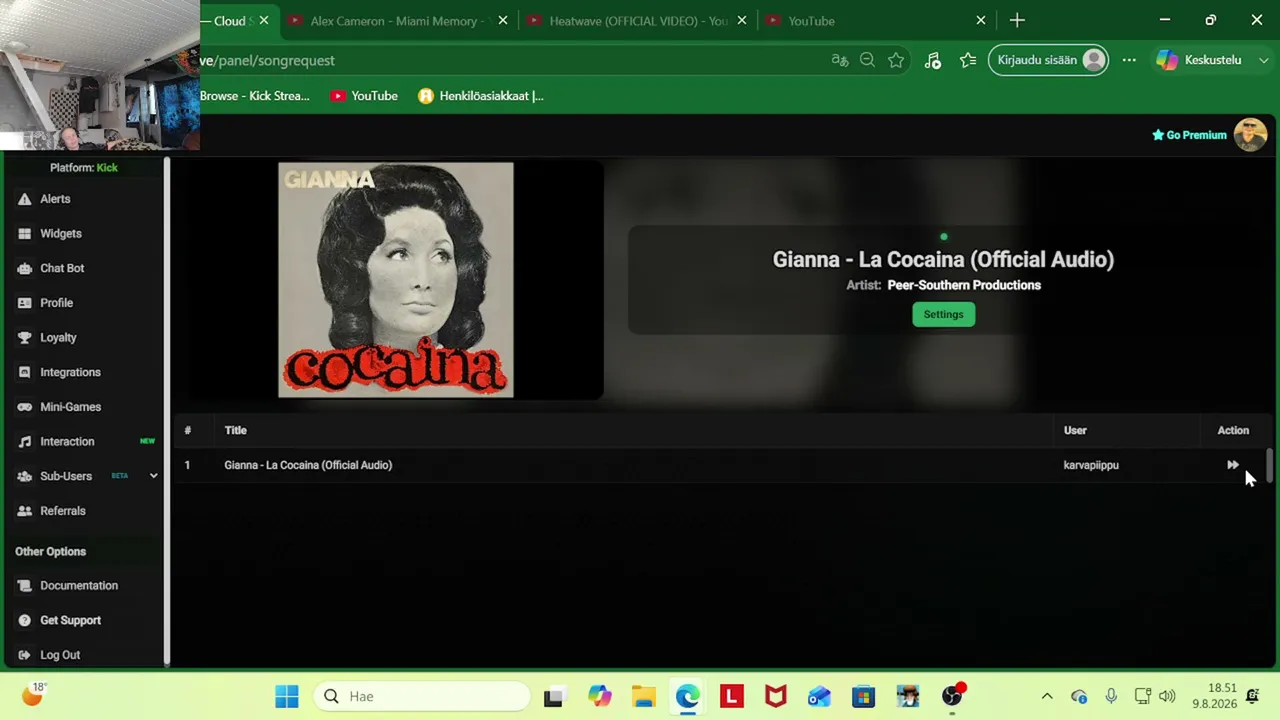Open the user avatar in the panel header
This screenshot has height=720, width=1280.
(x=1250, y=135)
